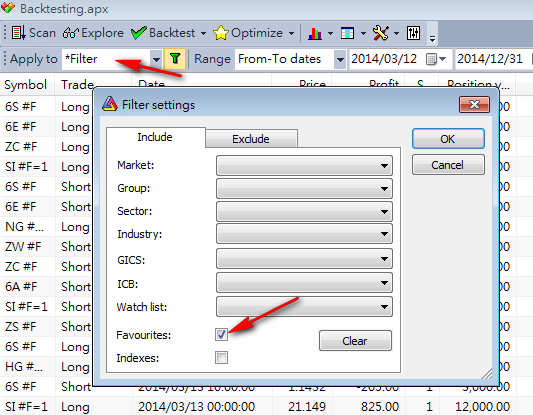Click the 825.00 profit cell
This screenshot has height=415, width=533.
[x=380, y=407]
